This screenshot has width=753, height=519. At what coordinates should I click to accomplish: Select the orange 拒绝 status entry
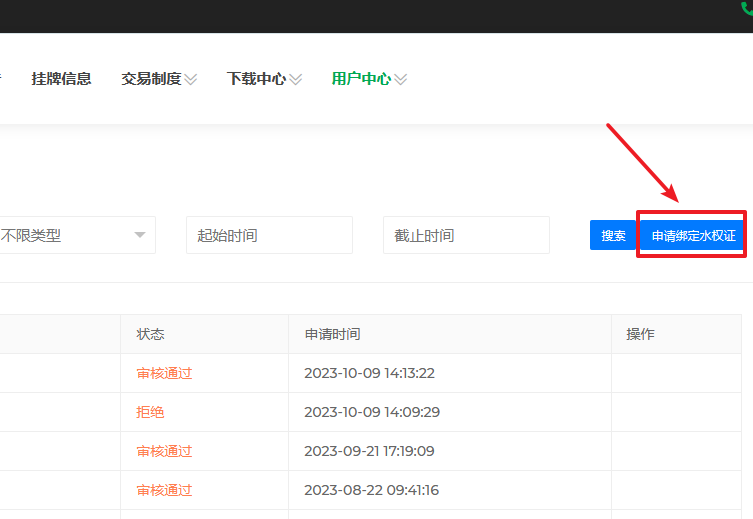(x=151, y=412)
